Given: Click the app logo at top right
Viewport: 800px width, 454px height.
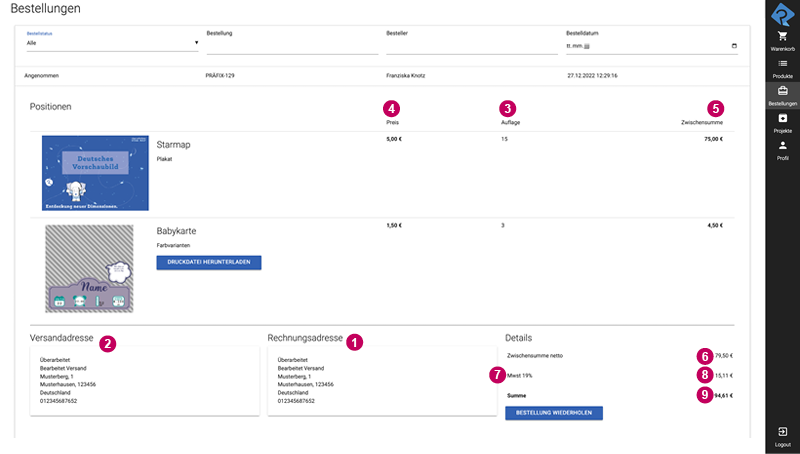Looking at the screenshot, I should 782,12.
